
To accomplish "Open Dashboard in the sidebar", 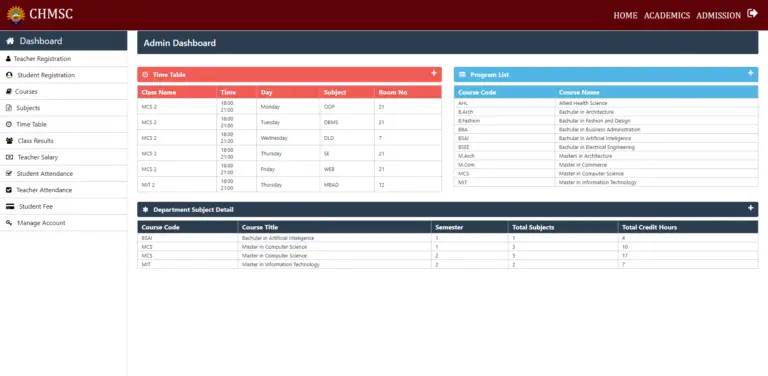I will point(64,41).
